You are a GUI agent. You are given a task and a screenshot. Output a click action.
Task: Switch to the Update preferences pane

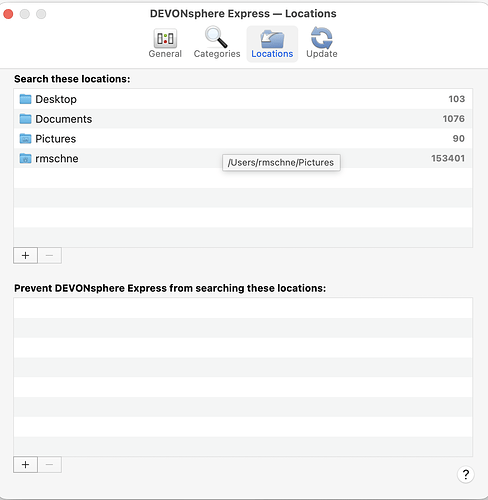pyautogui.click(x=322, y=44)
